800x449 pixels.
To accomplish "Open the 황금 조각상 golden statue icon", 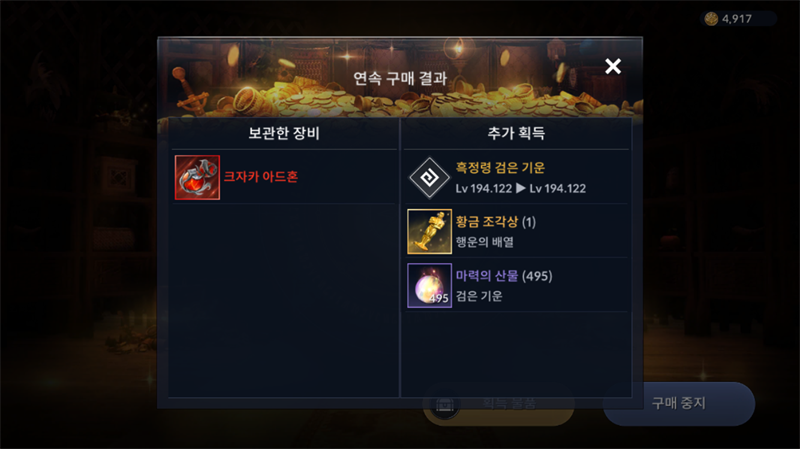I will click(430, 232).
